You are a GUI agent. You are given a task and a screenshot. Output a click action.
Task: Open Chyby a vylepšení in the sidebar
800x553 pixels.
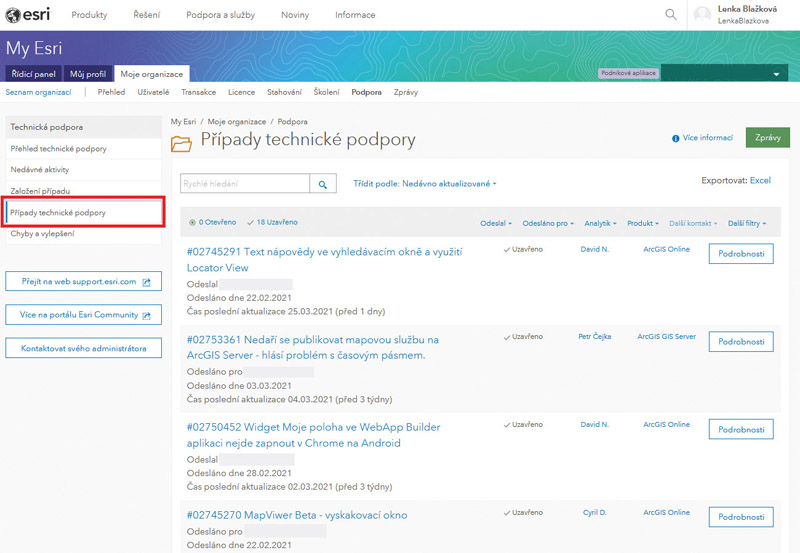pyautogui.click(x=84, y=234)
